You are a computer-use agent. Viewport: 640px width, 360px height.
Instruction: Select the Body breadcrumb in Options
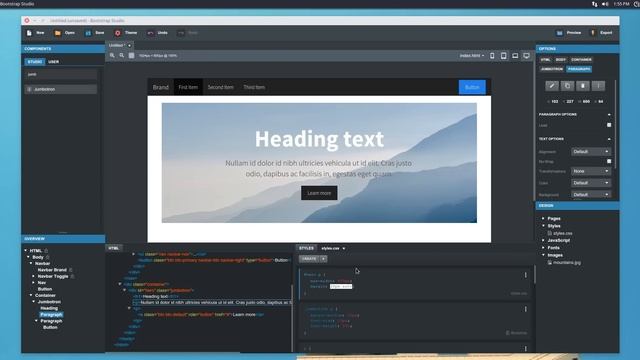point(560,60)
